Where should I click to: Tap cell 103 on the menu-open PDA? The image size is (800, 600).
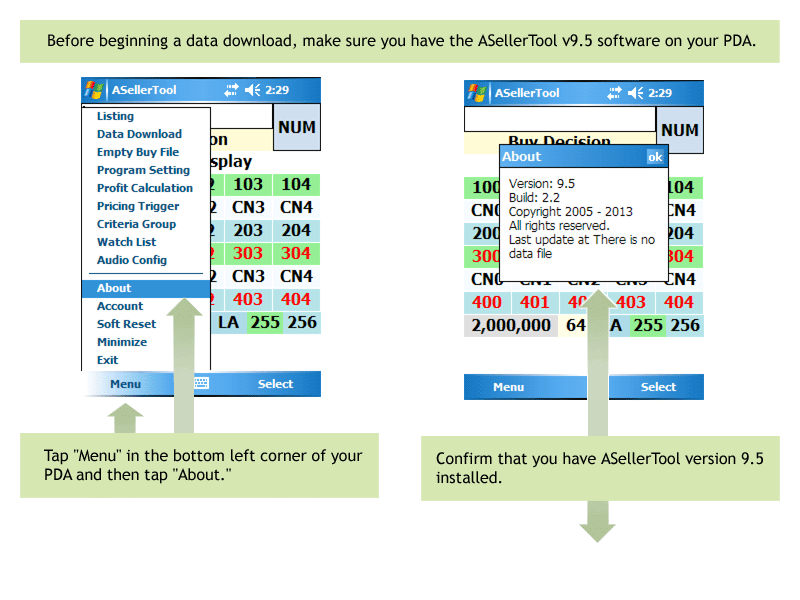point(248,185)
